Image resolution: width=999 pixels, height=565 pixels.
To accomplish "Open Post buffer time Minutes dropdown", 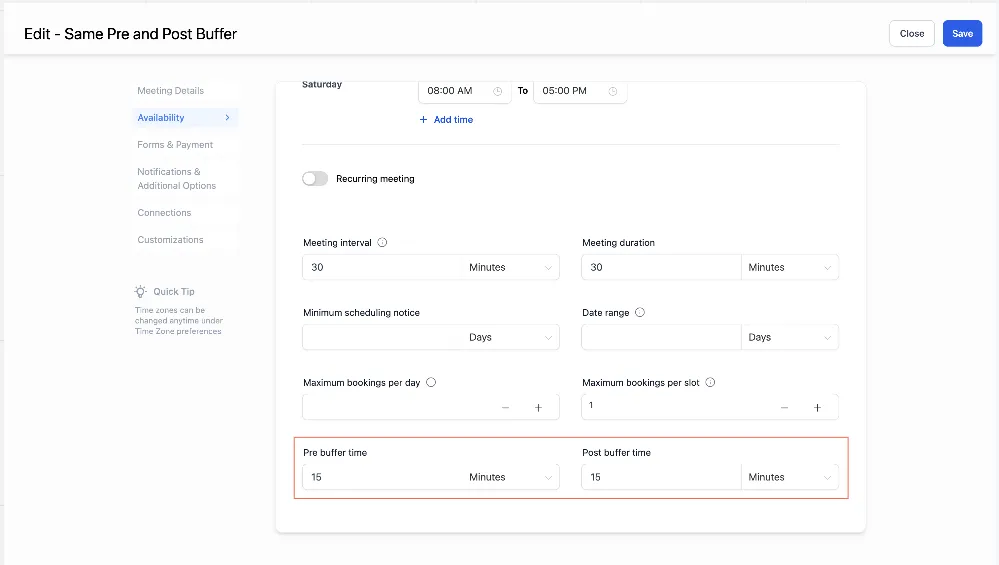I will click(x=790, y=477).
